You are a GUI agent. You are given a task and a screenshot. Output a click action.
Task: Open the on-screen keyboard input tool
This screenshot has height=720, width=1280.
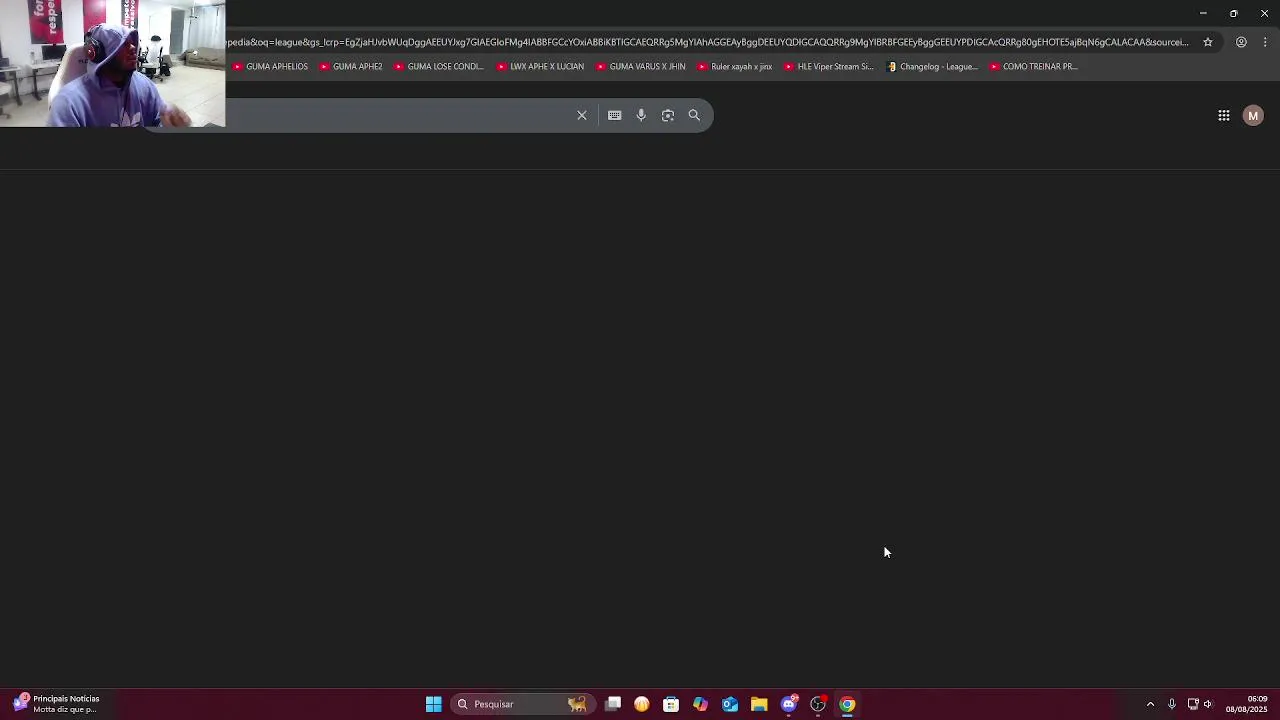615,115
